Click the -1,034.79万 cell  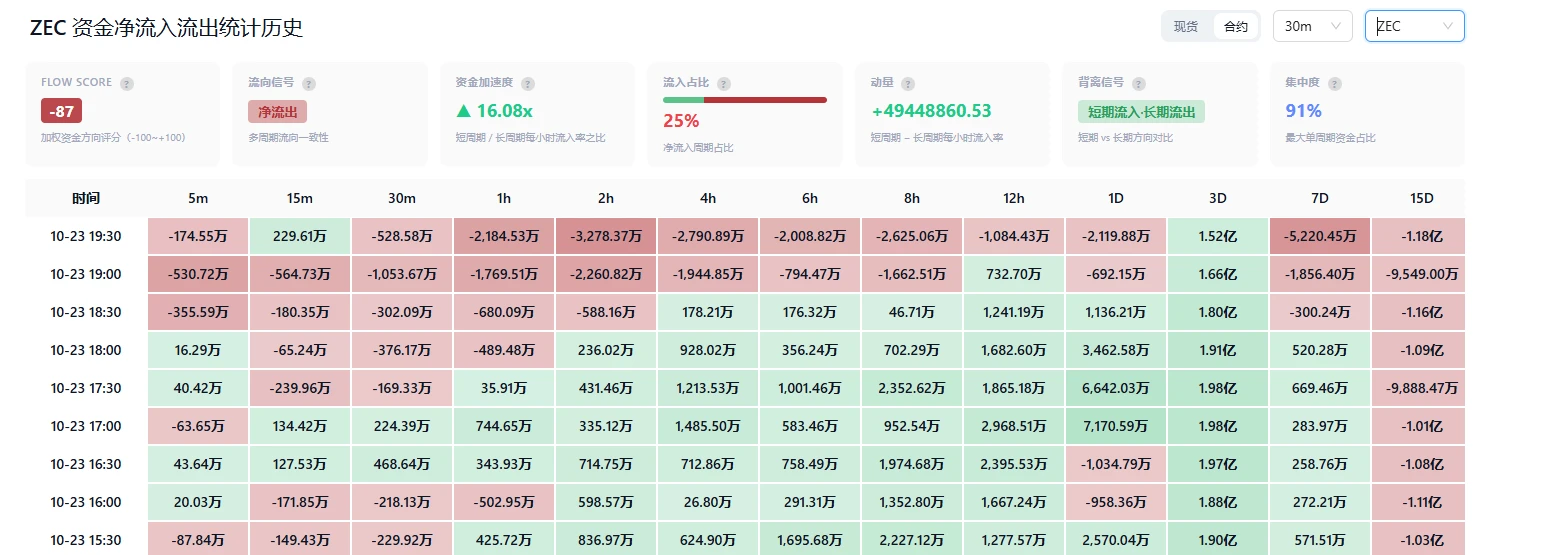coord(1116,464)
